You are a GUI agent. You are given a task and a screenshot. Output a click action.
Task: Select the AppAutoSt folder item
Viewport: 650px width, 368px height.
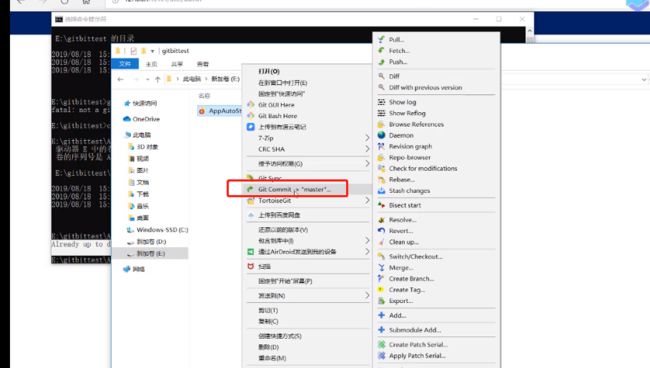click(x=220, y=111)
